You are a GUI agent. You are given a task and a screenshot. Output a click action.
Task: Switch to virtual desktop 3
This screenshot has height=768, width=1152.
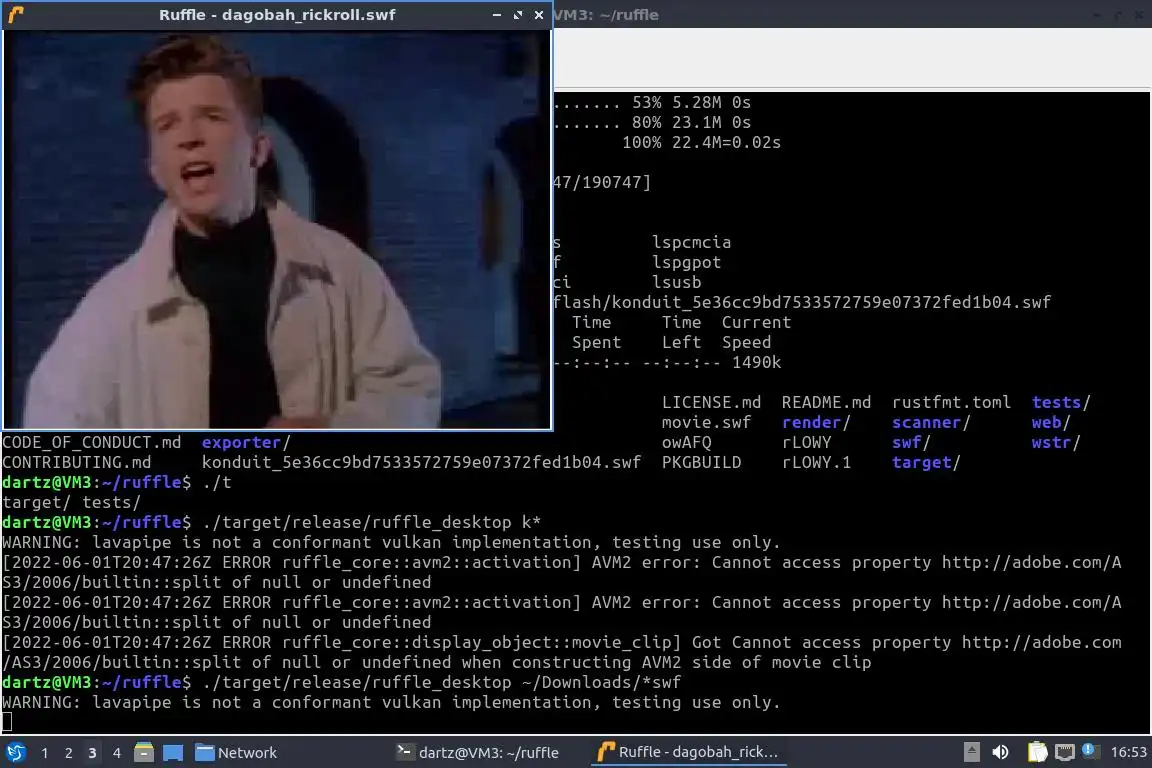coord(92,753)
